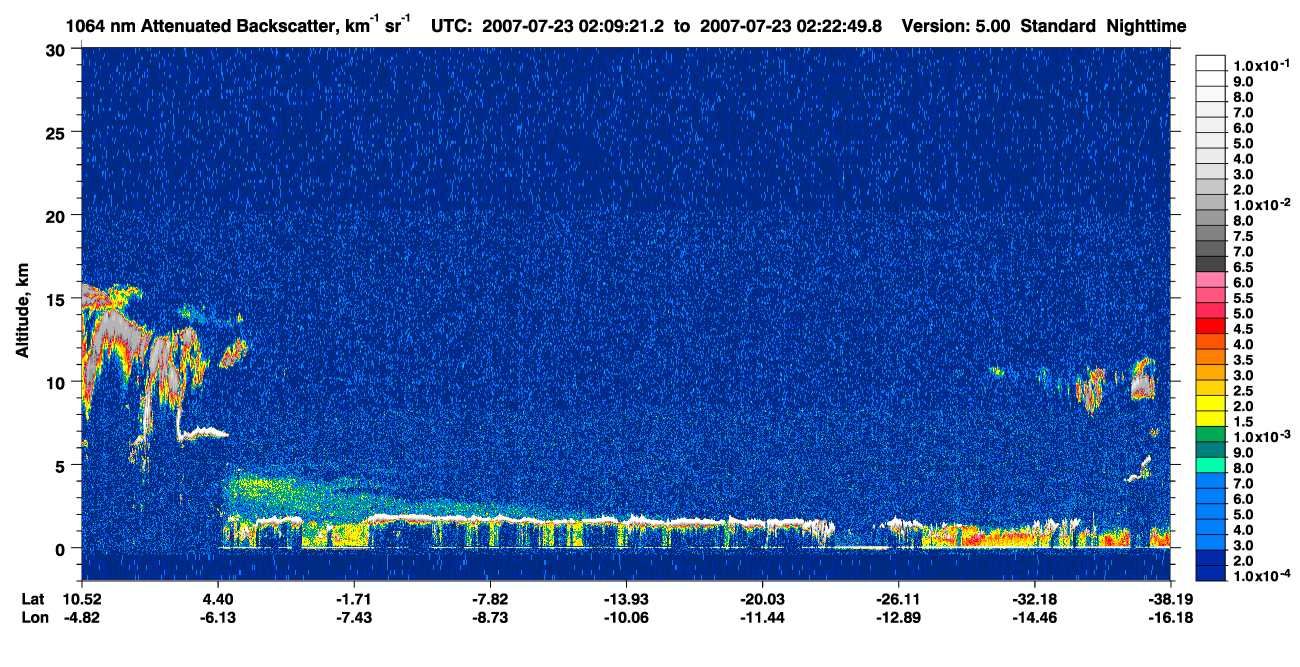Image resolution: width=1300 pixels, height=667 pixels.
Task: Click the longitude value '-14.46'
Action: (1035, 617)
